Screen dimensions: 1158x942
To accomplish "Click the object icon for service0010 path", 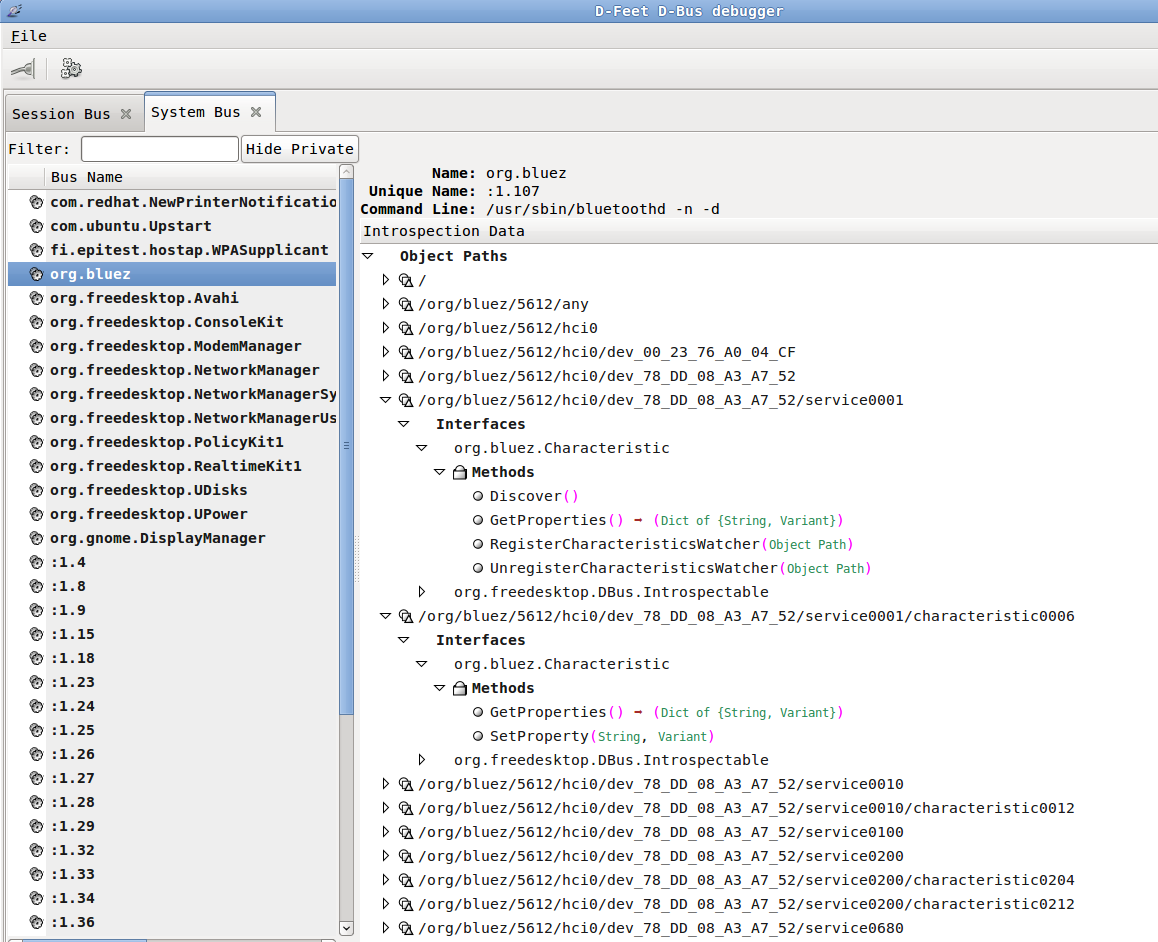I will click(405, 784).
